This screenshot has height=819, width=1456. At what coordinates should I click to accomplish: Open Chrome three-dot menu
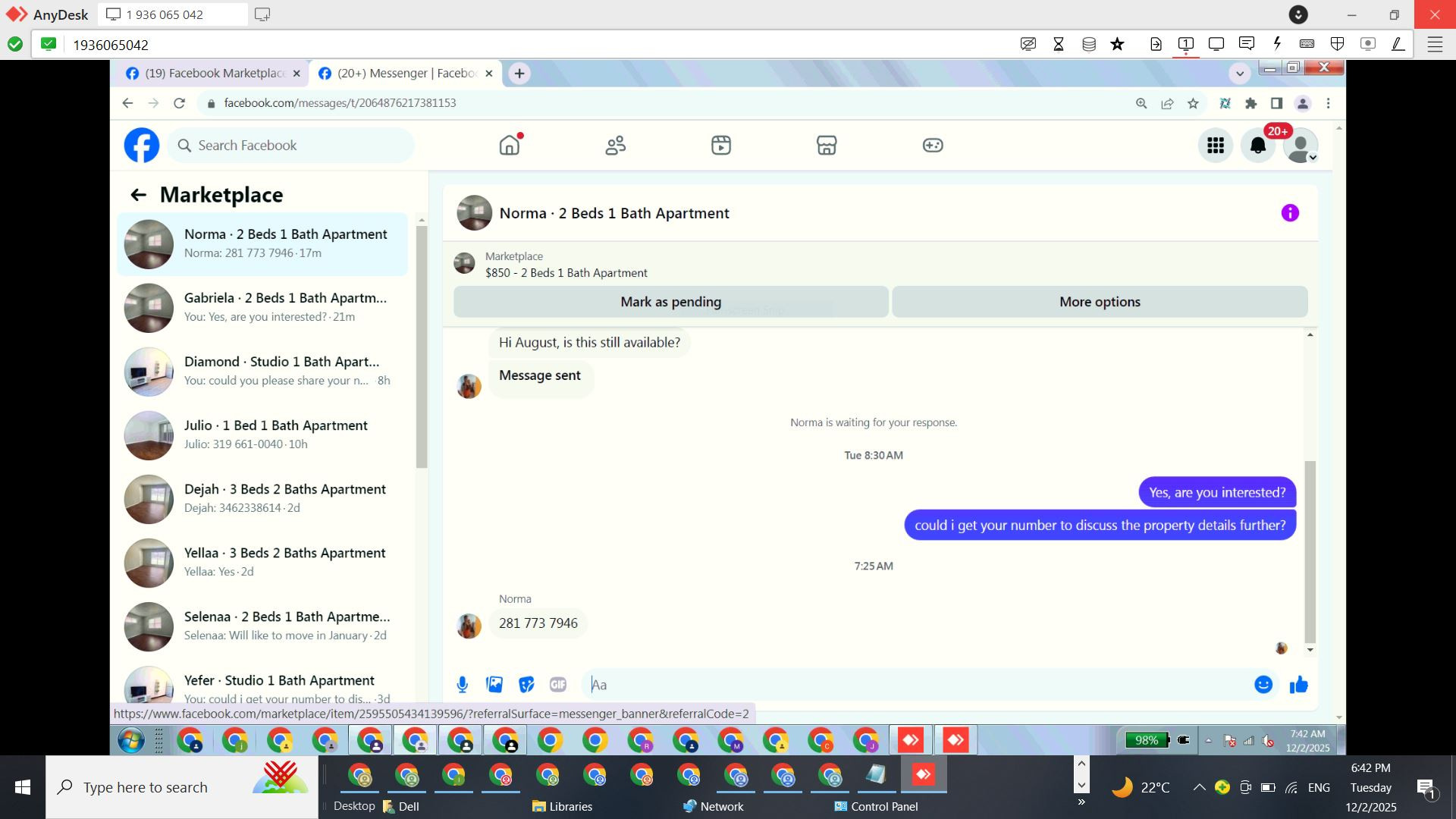point(1328,103)
